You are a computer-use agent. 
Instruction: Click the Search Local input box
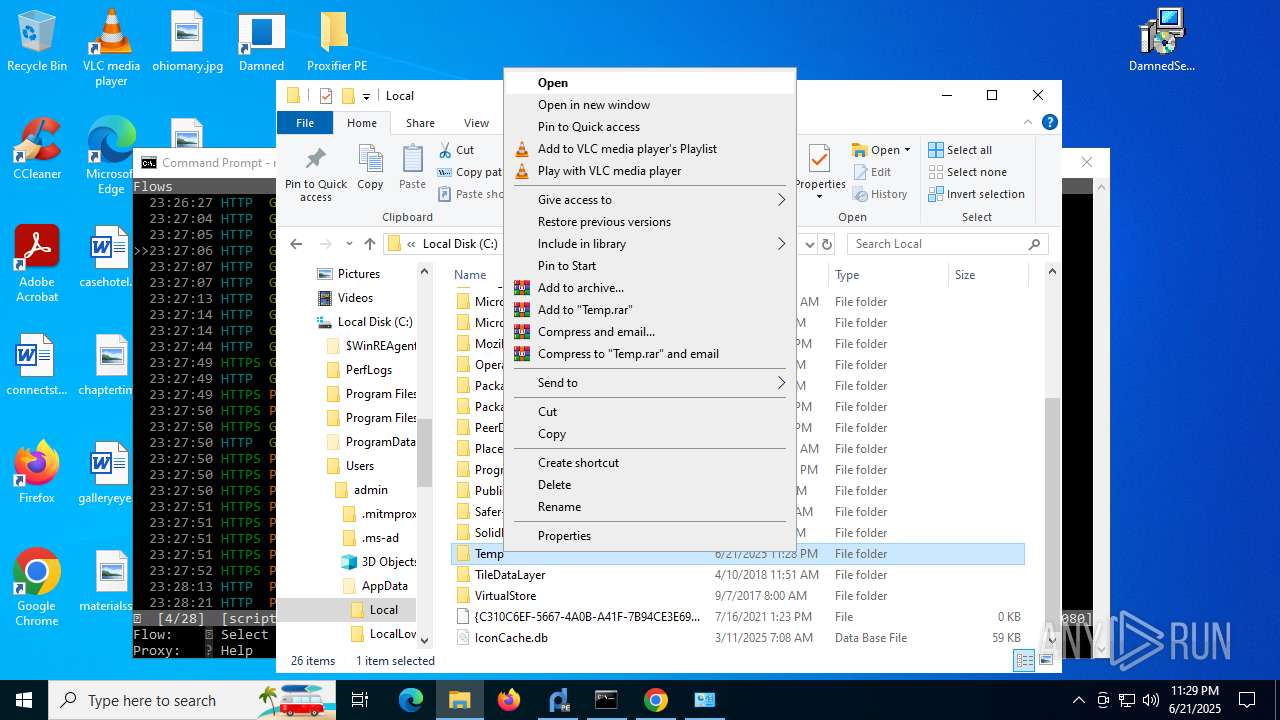(947, 244)
